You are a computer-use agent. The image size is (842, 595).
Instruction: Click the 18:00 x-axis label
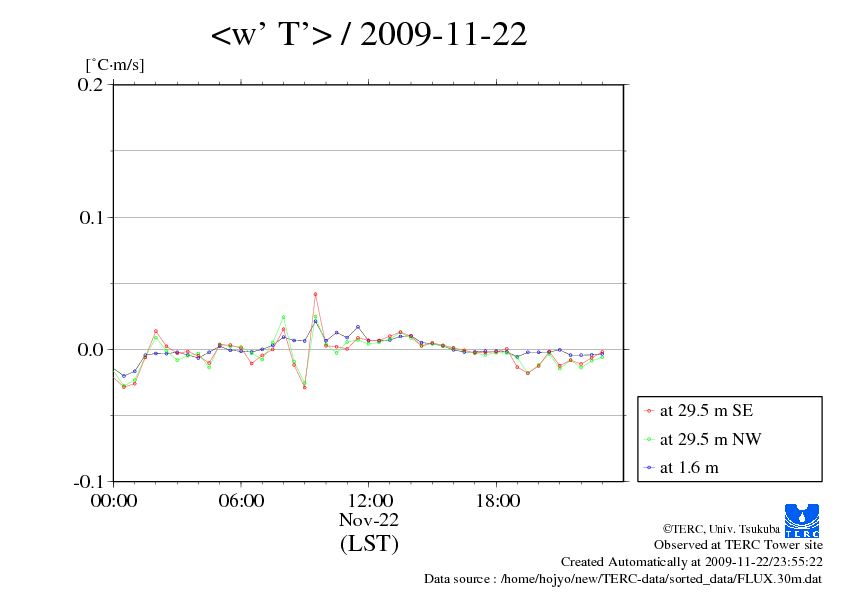pyautogui.click(x=497, y=501)
